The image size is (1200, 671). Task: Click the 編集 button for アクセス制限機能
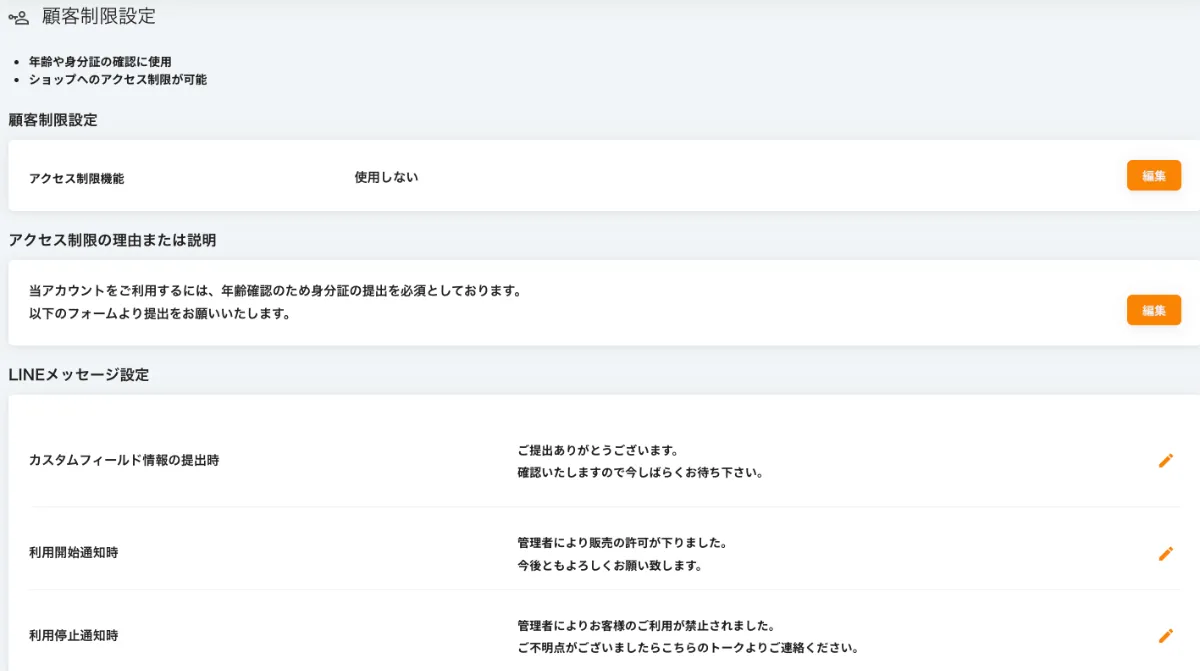pos(1154,175)
